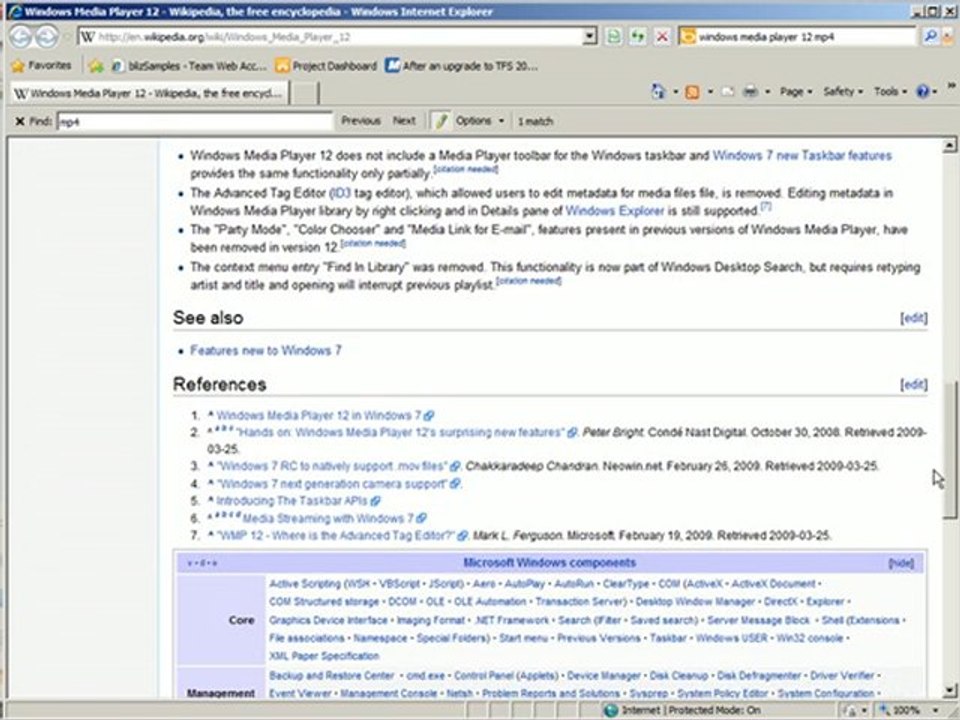Click the Compatibility View icon
Viewport: 960px width, 720px height.
pos(613,37)
